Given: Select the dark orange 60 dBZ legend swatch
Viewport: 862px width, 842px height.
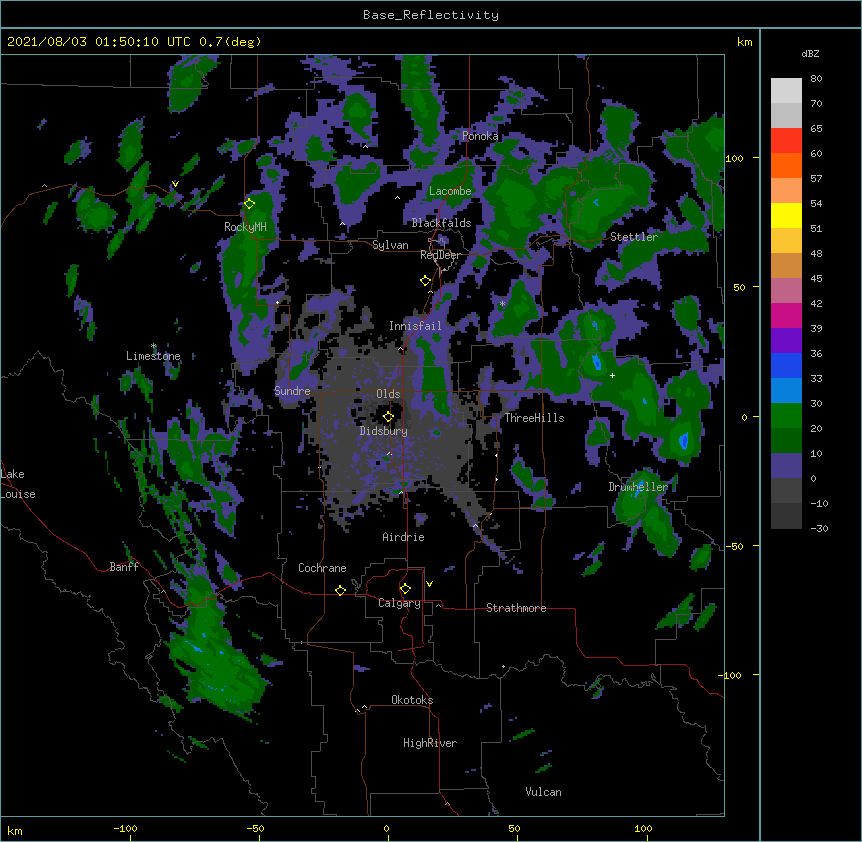Looking at the screenshot, I should [786, 165].
